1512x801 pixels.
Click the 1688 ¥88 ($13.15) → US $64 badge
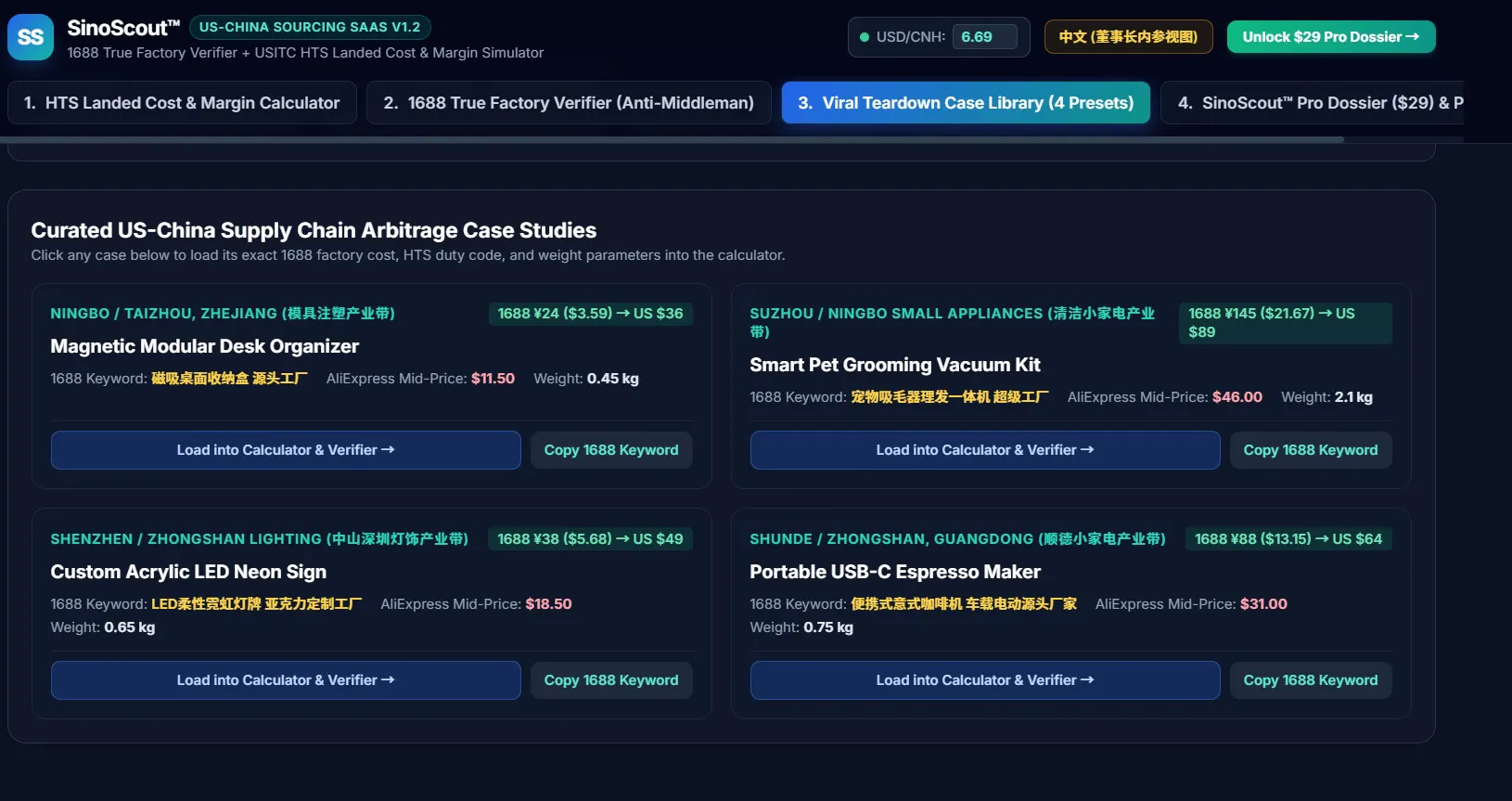click(x=1288, y=539)
